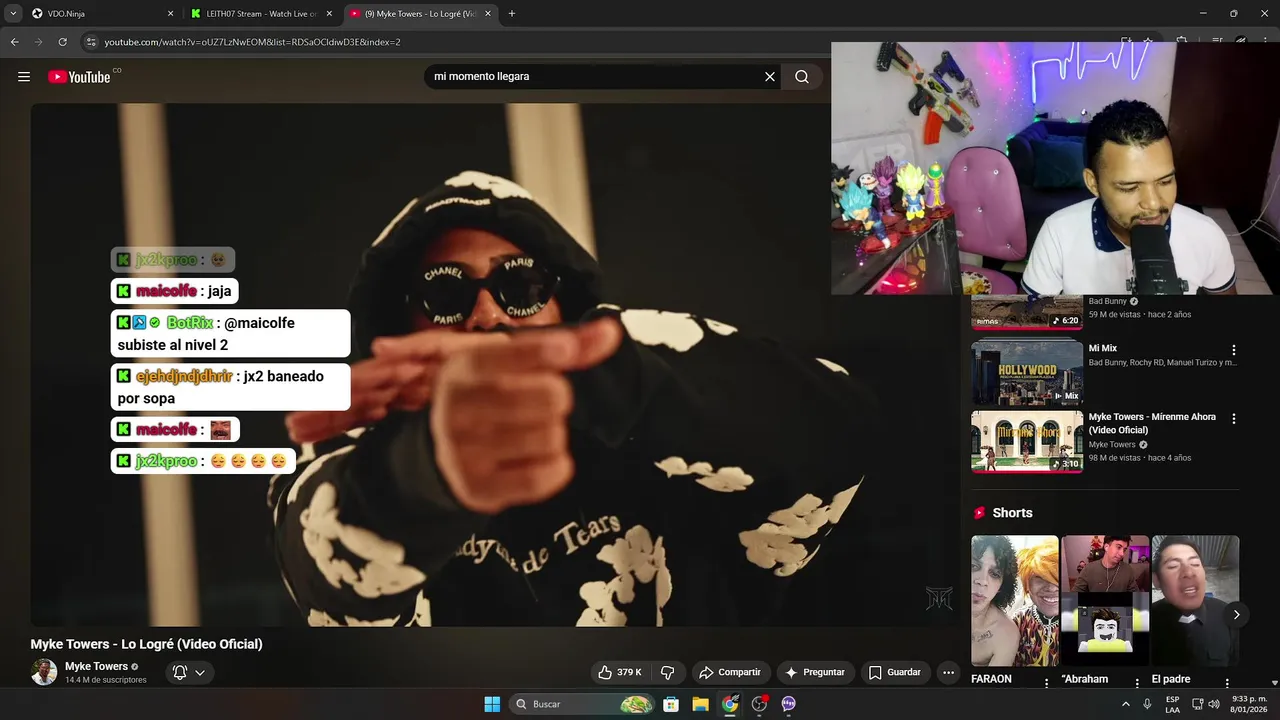This screenshot has width=1280, height=720.
Task: Open a new browser tab
Action: [x=512, y=14]
